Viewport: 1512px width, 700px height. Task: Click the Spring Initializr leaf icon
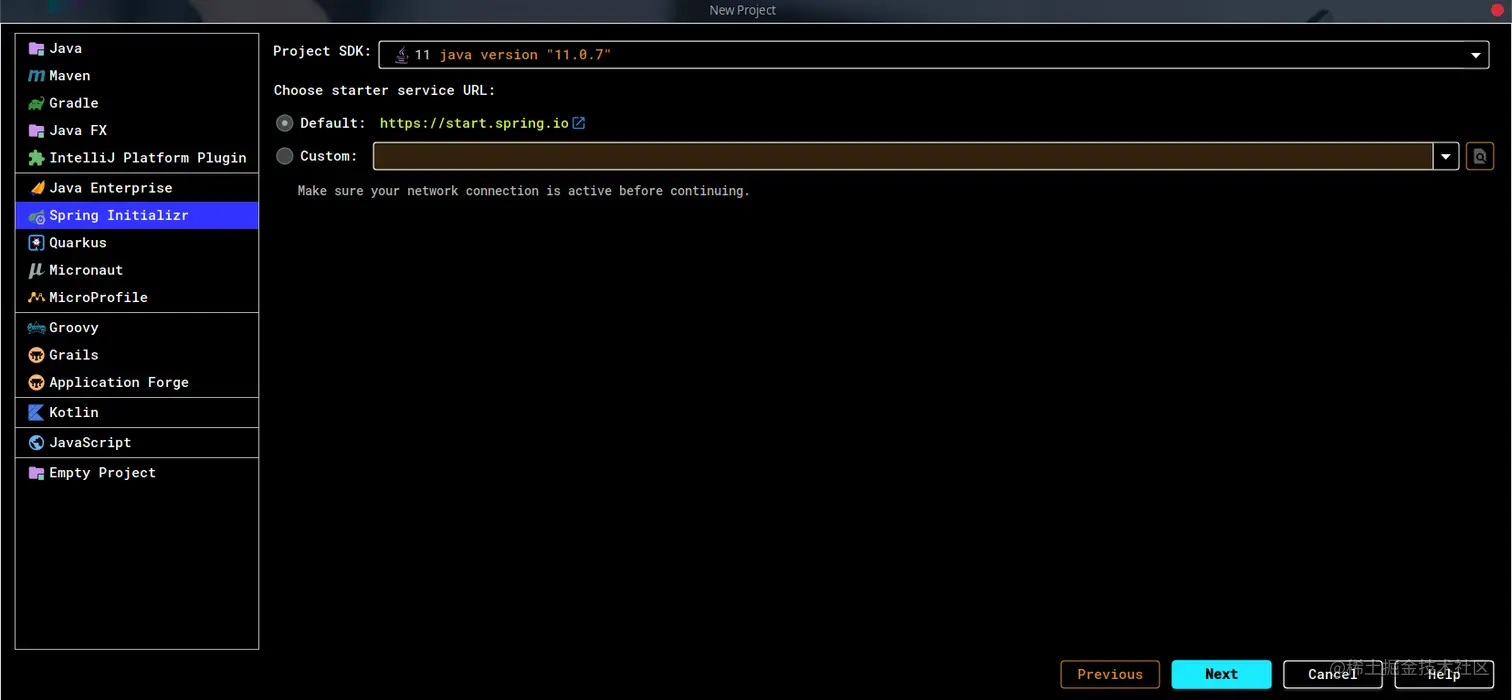point(36,216)
